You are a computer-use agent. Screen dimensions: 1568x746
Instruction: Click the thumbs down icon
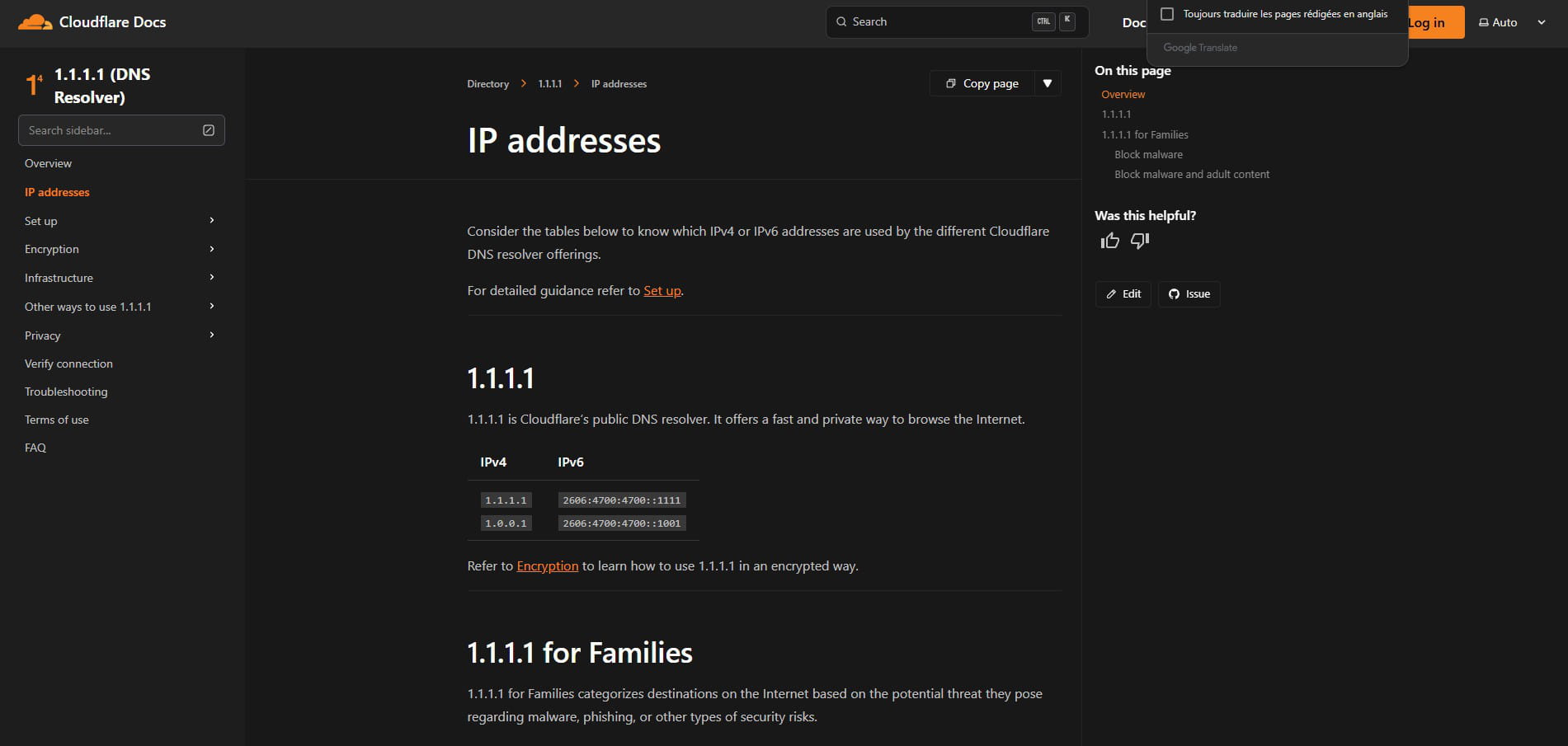tap(1140, 241)
